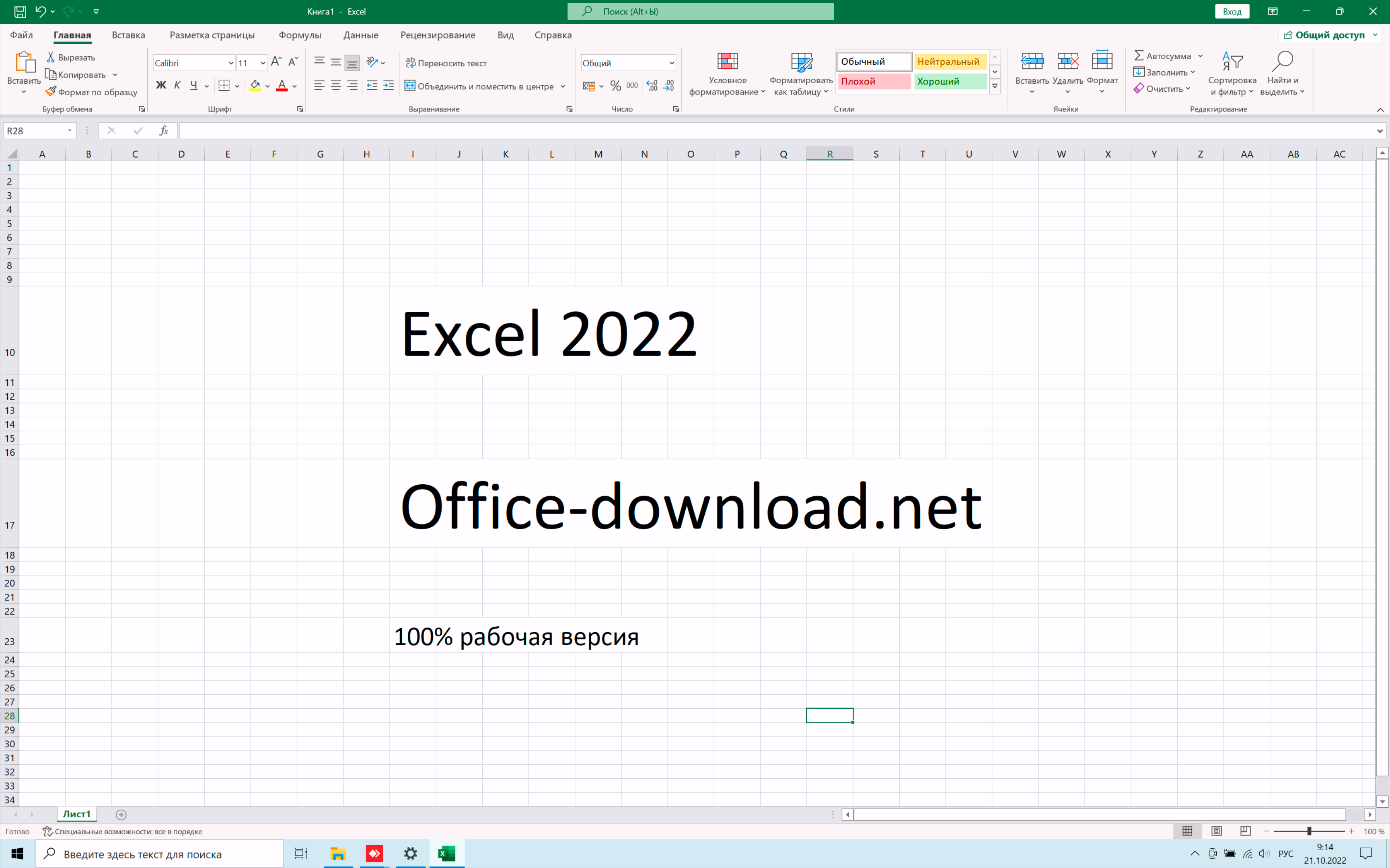Viewport: 1390px width, 868px height.
Task: Click the zoom slider handle
Action: click(x=1309, y=831)
